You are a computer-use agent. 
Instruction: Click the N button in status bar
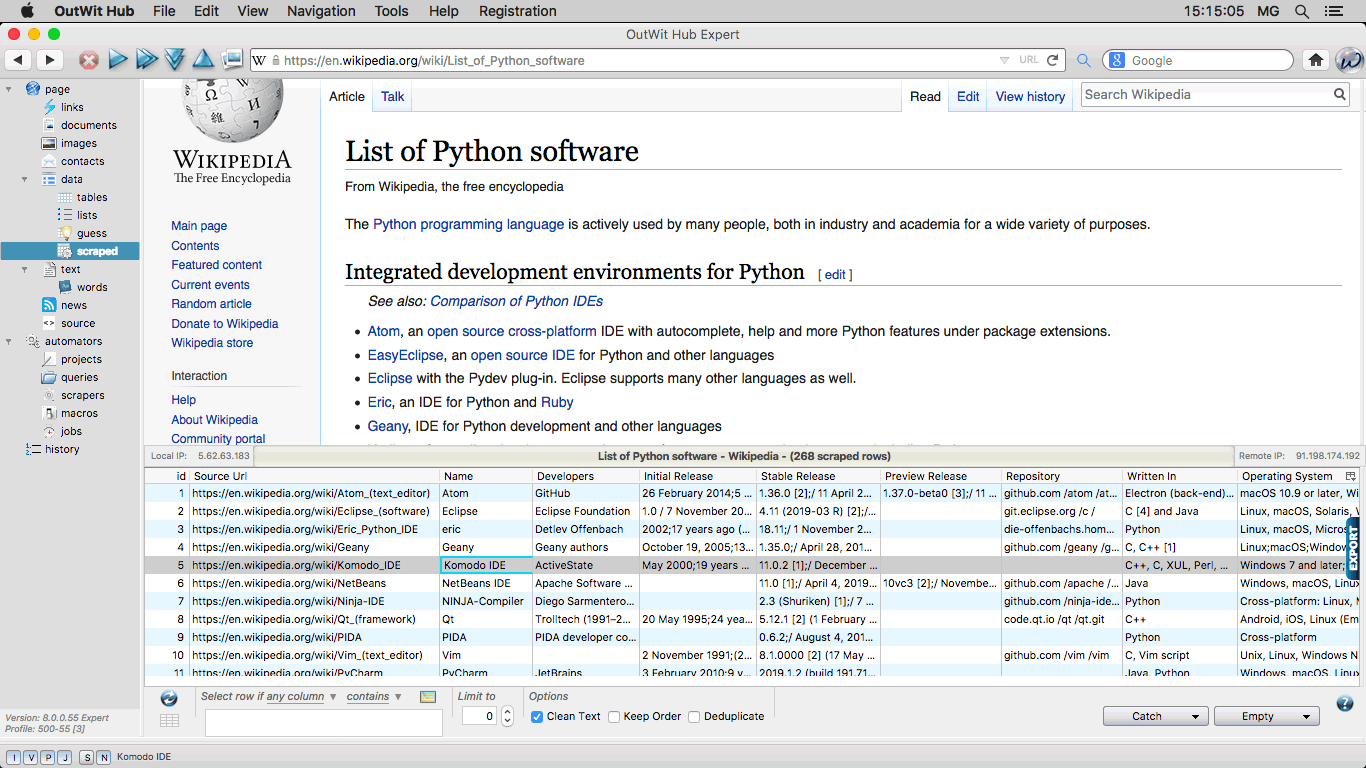coord(103,757)
